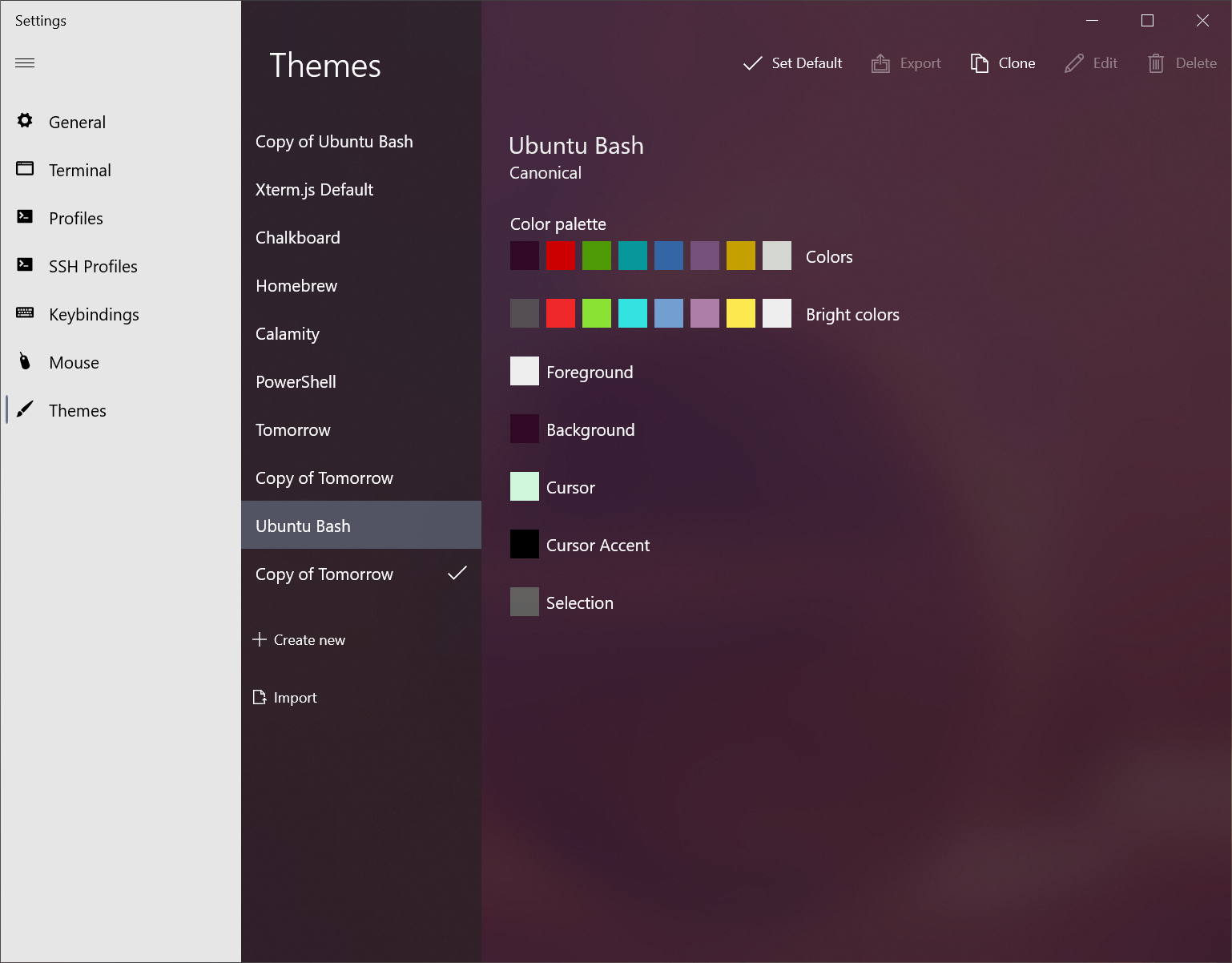Open the Terminal settings section
This screenshot has width=1232, height=963.
click(80, 170)
